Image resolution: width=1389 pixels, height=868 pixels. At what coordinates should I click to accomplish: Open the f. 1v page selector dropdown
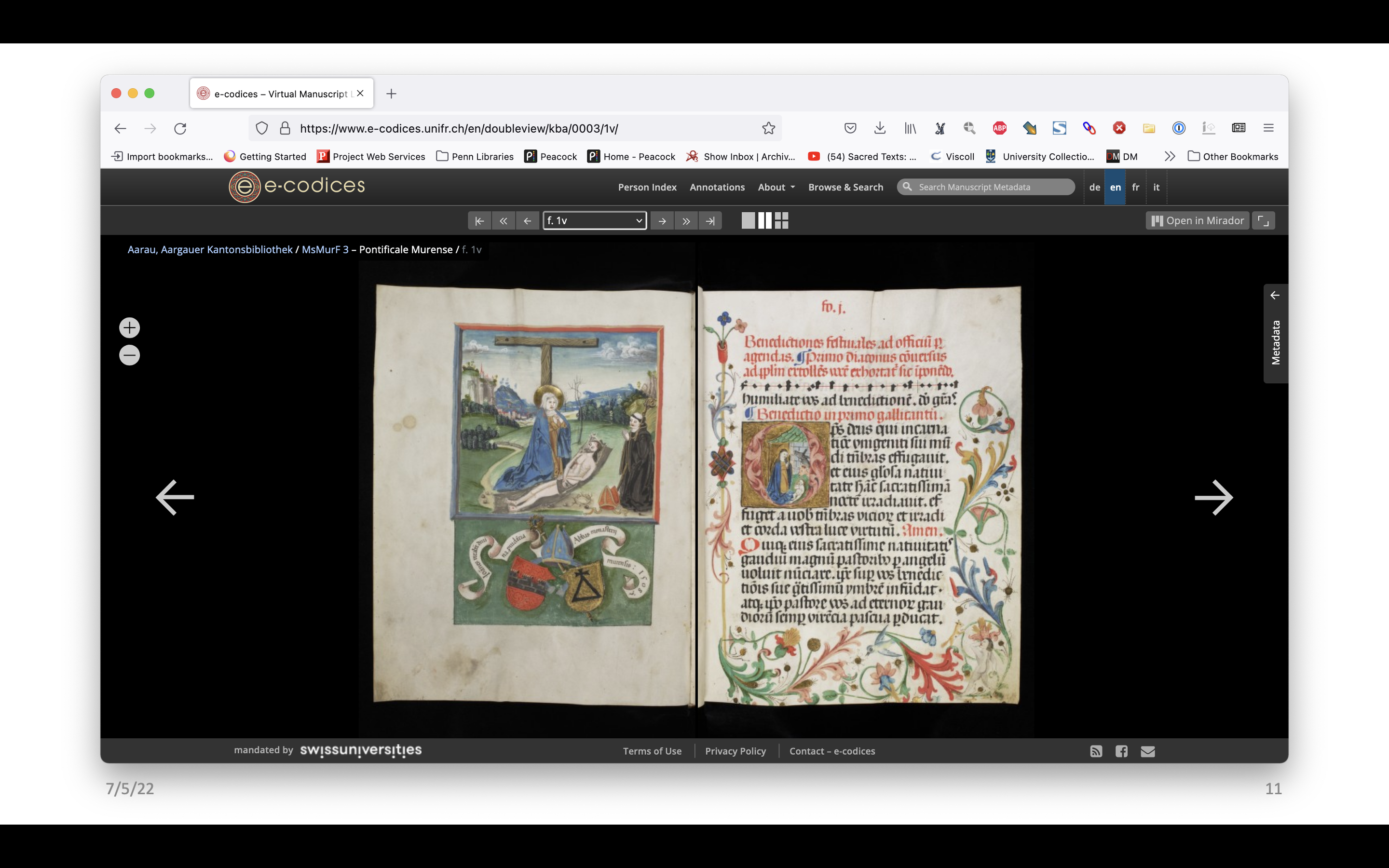click(x=595, y=220)
